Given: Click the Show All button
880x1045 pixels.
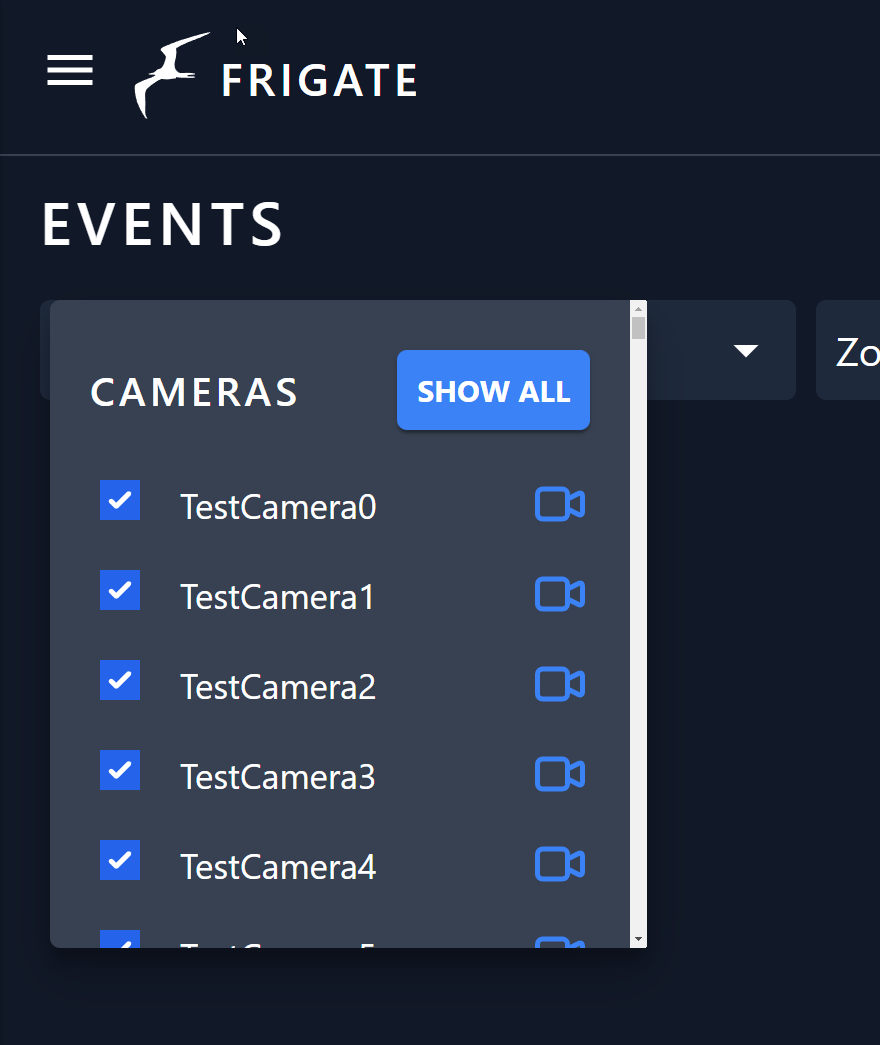Looking at the screenshot, I should click(493, 390).
